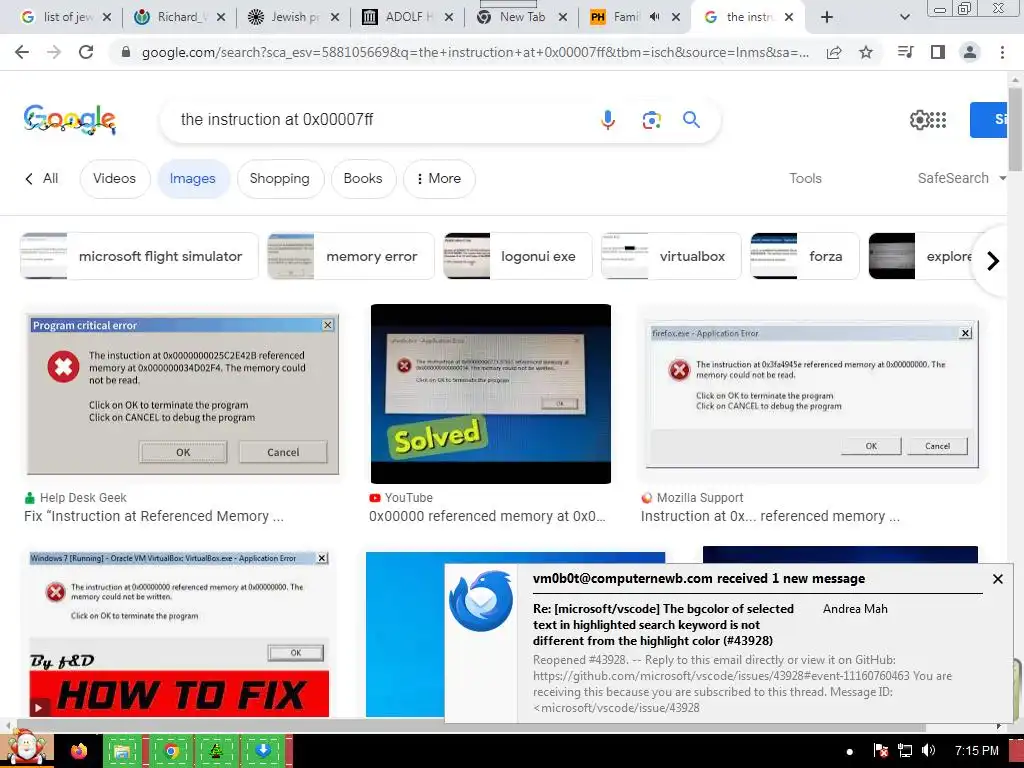Screen dimensions: 1024x768
Task: Open the 'Solved' YouTube image thumbnail
Action: (490, 394)
